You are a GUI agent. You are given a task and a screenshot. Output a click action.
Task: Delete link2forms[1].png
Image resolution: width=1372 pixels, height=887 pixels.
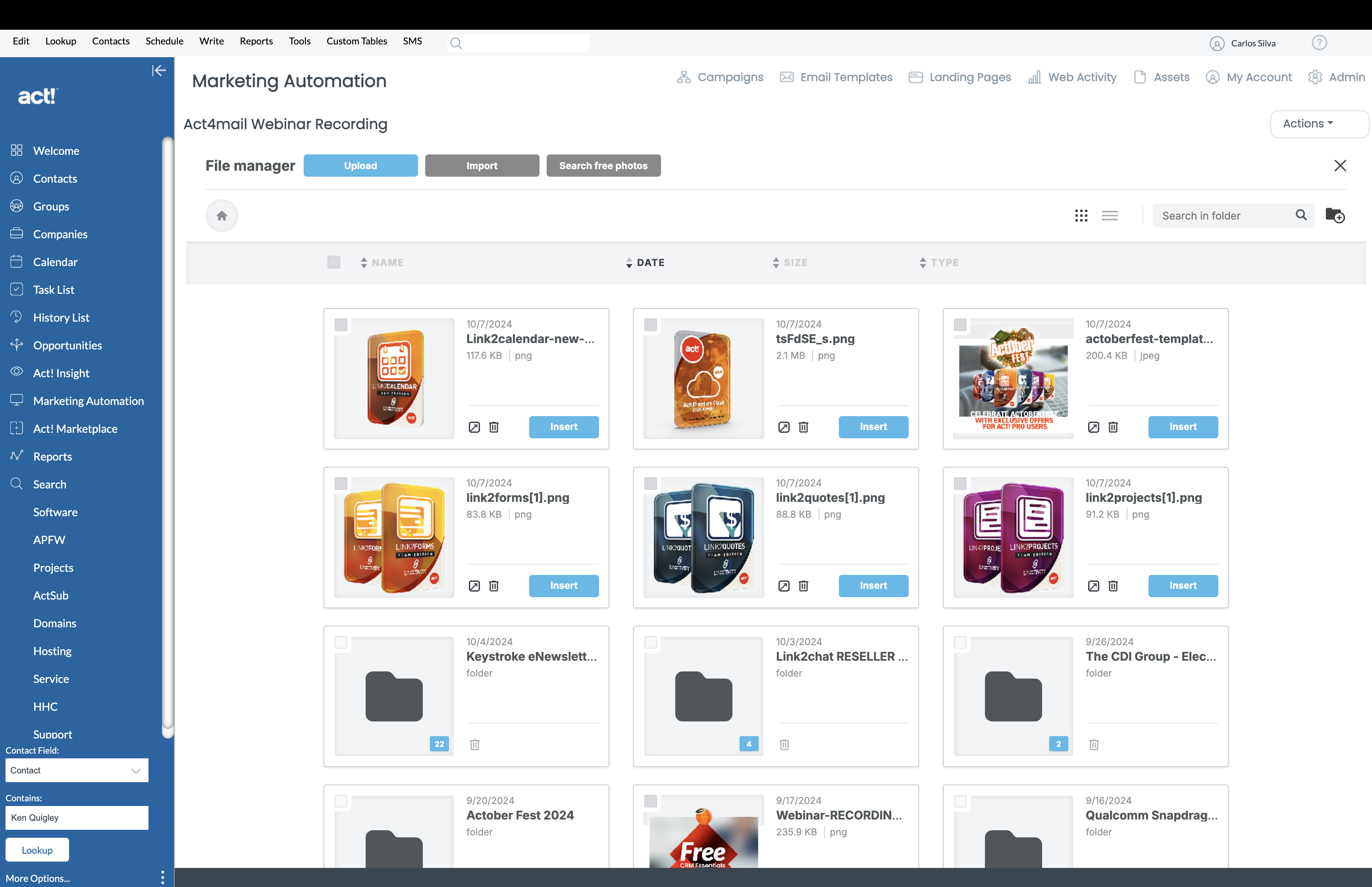tap(493, 586)
